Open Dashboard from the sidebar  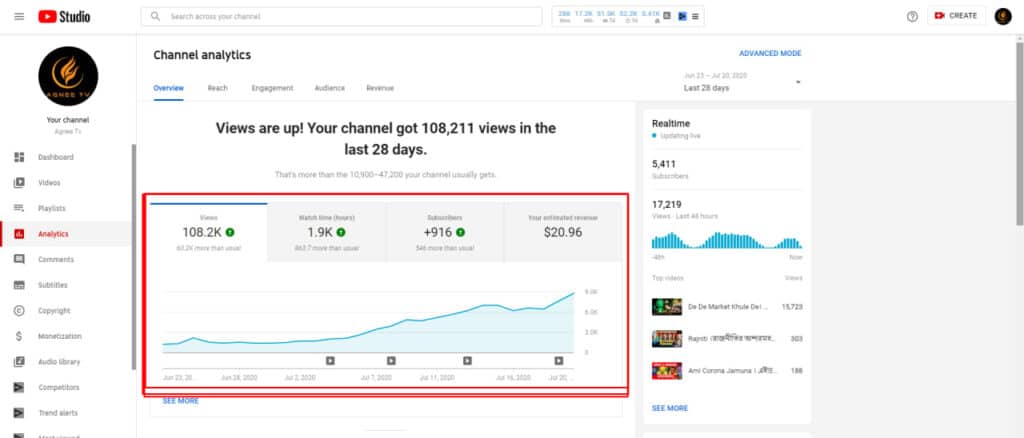[55, 157]
